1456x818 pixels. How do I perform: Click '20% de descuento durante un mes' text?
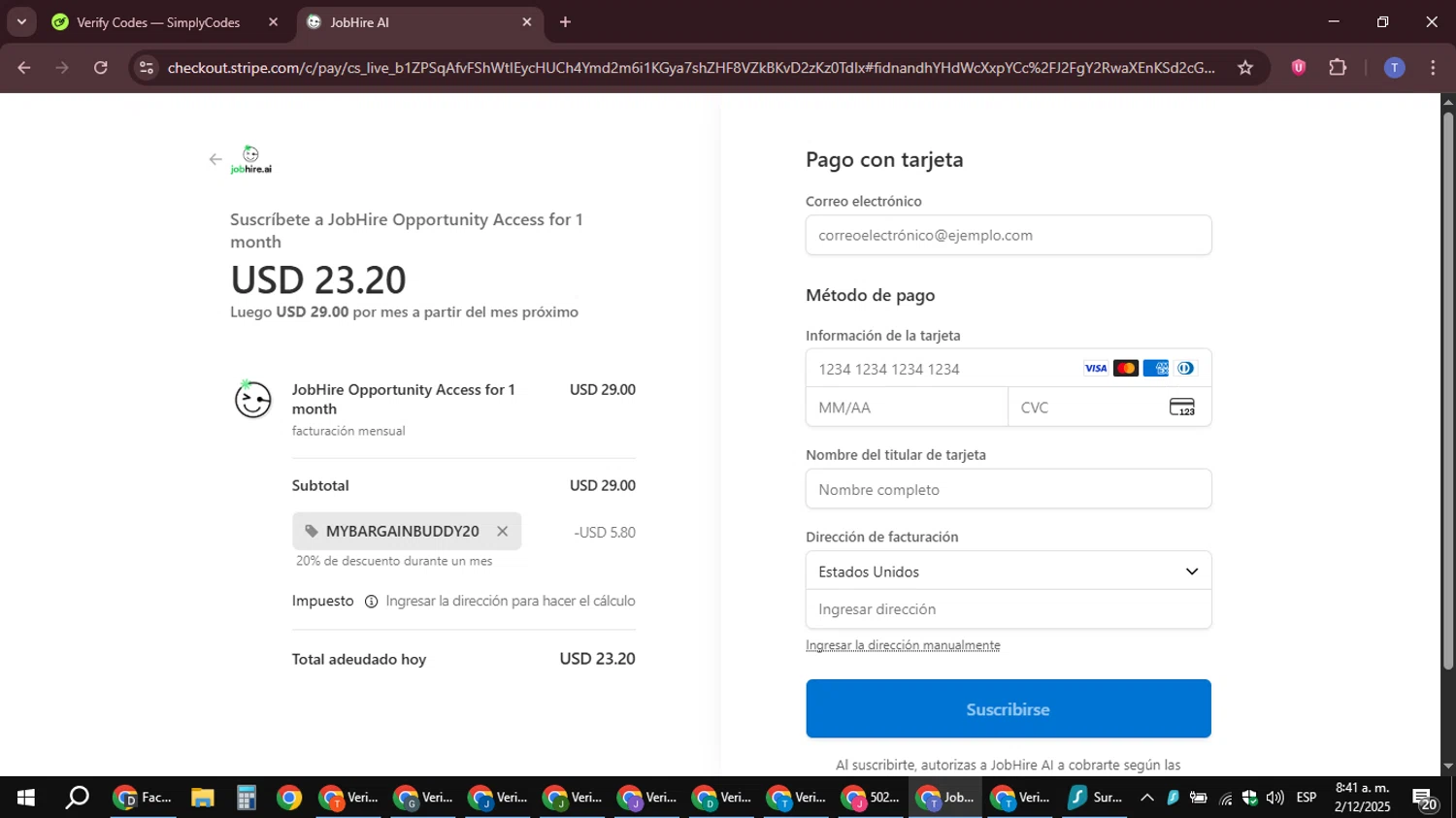(x=394, y=561)
